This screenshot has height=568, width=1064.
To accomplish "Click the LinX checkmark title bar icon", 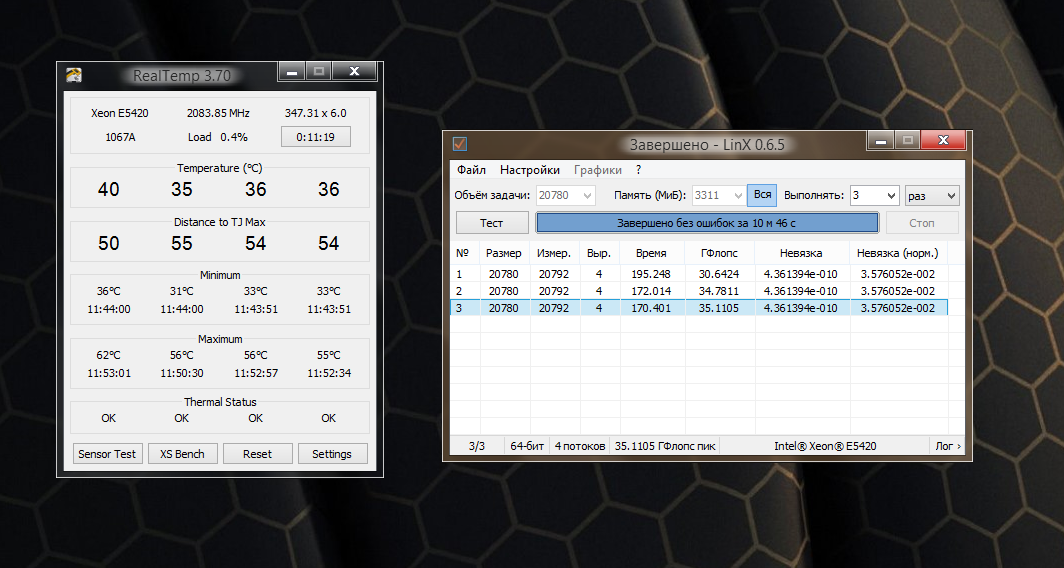I will [x=459, y=143].
